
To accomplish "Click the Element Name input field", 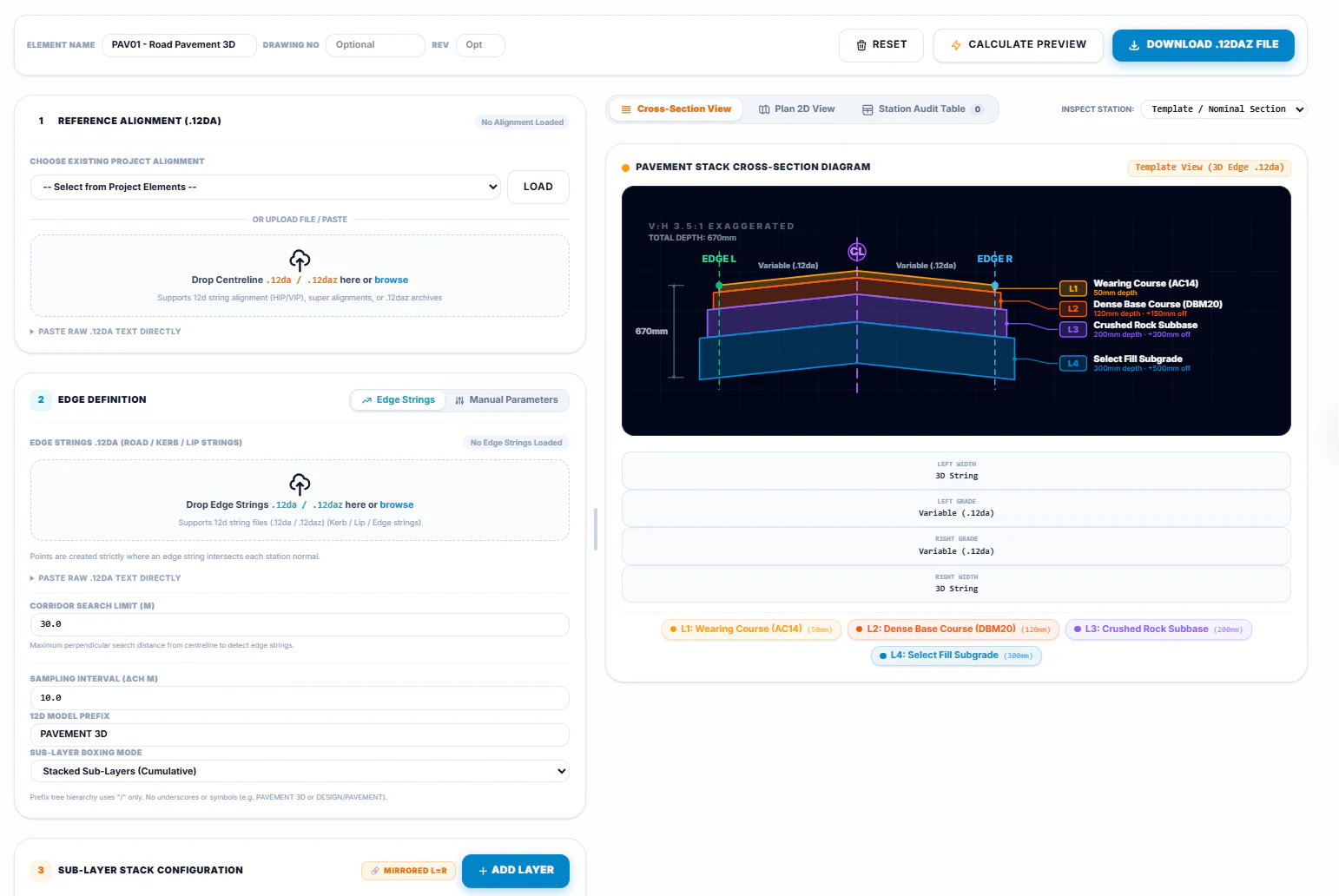I will click(179, 45).
